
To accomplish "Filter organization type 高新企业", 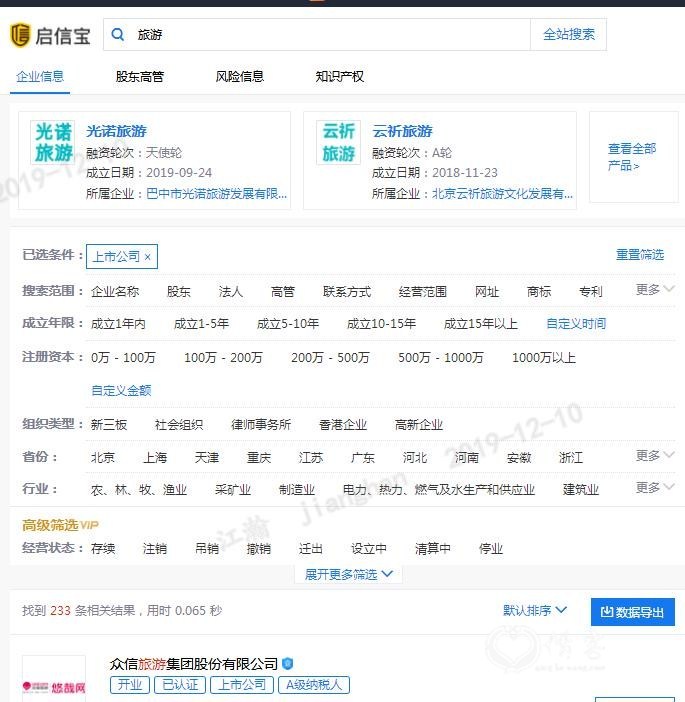I will [419, 424].
